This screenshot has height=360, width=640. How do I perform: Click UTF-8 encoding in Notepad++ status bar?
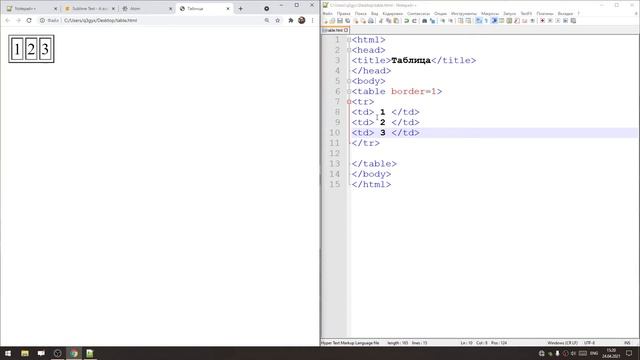click(x=589, y=343)
